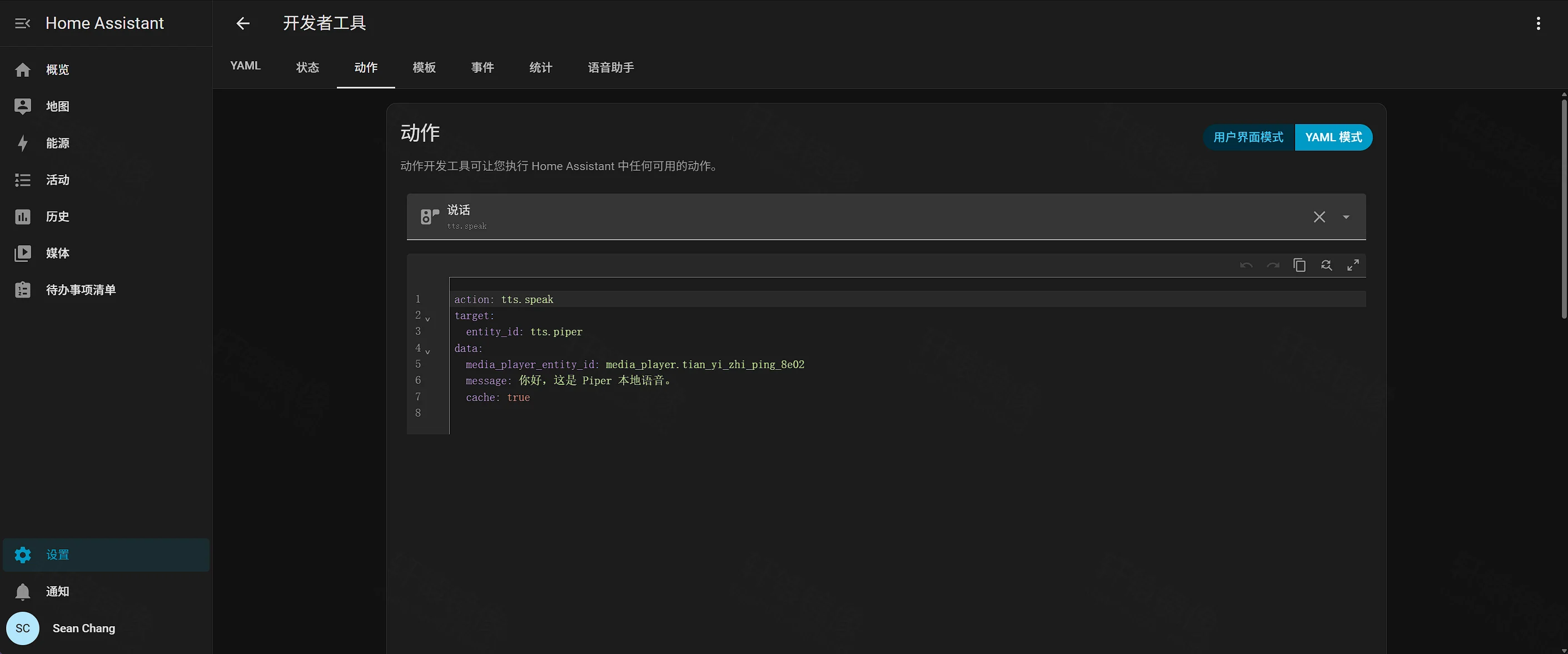Open 设置 settings gear icon
This screenshot has height=654, width=1568.
coord(23,555)
